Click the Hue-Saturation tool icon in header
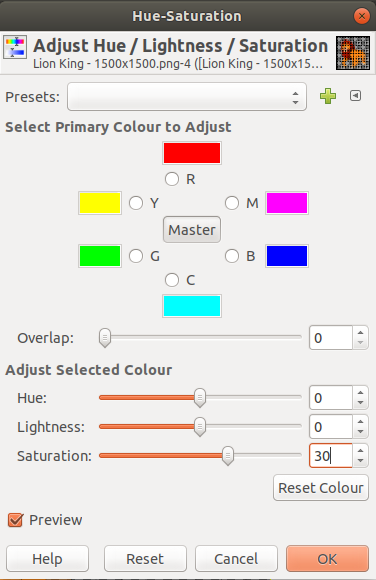 click(15, 47)
